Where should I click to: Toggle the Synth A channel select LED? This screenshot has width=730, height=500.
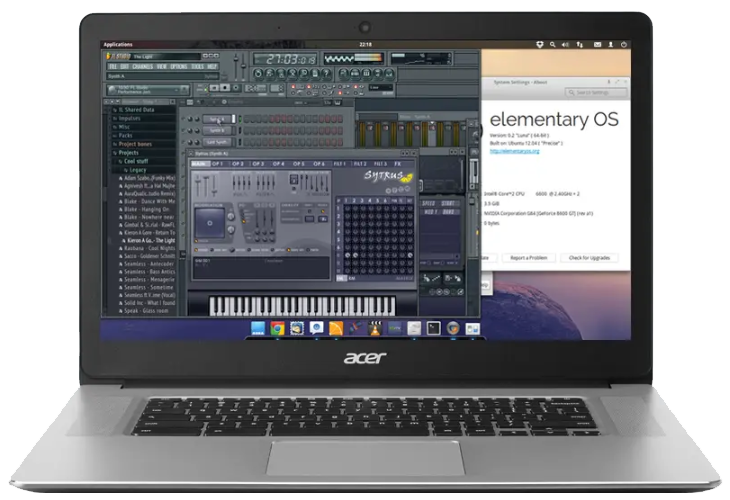point(240,119)
